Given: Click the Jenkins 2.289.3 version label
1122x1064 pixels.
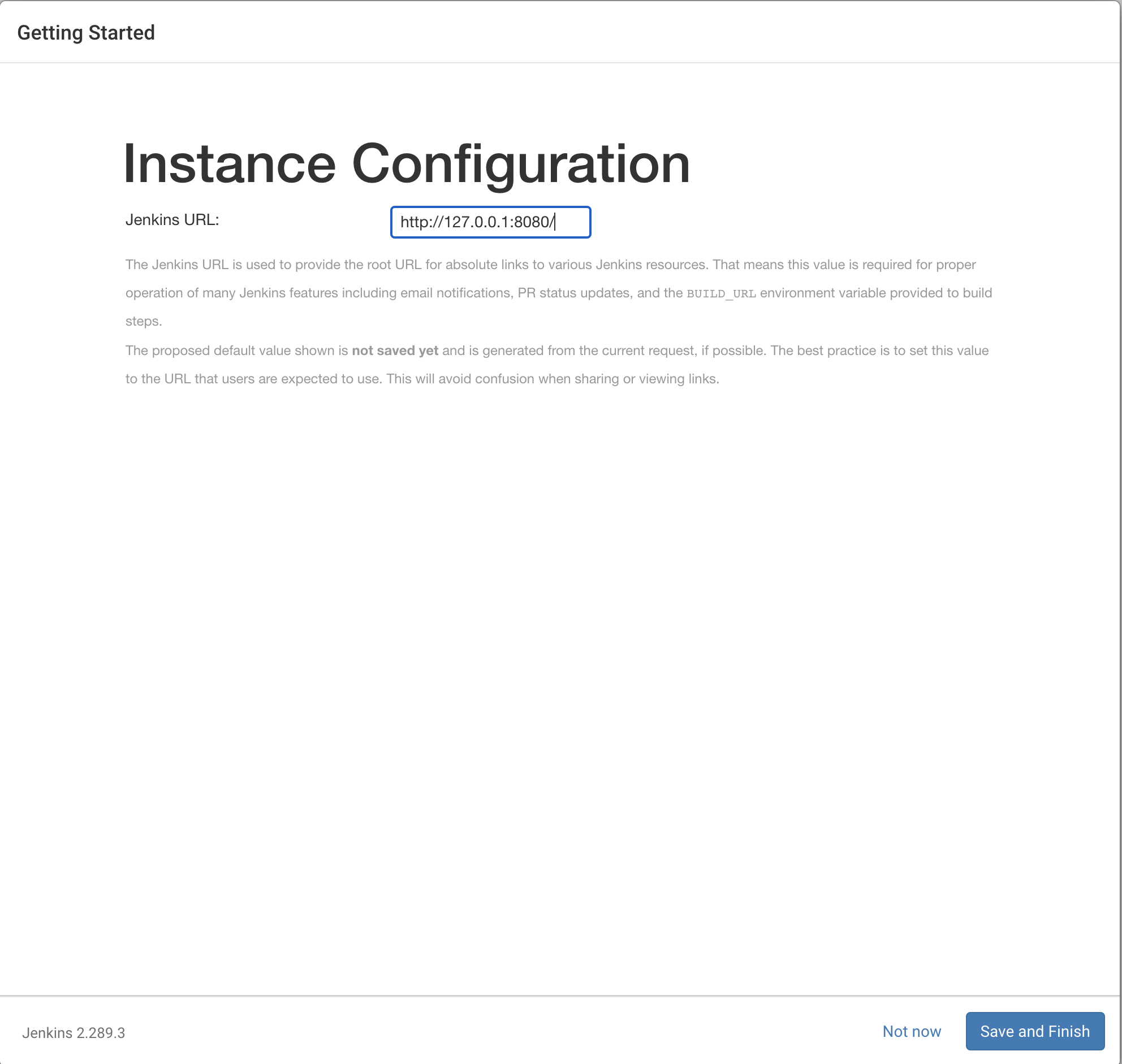Looking at the screenshot, I should 73,1032.
